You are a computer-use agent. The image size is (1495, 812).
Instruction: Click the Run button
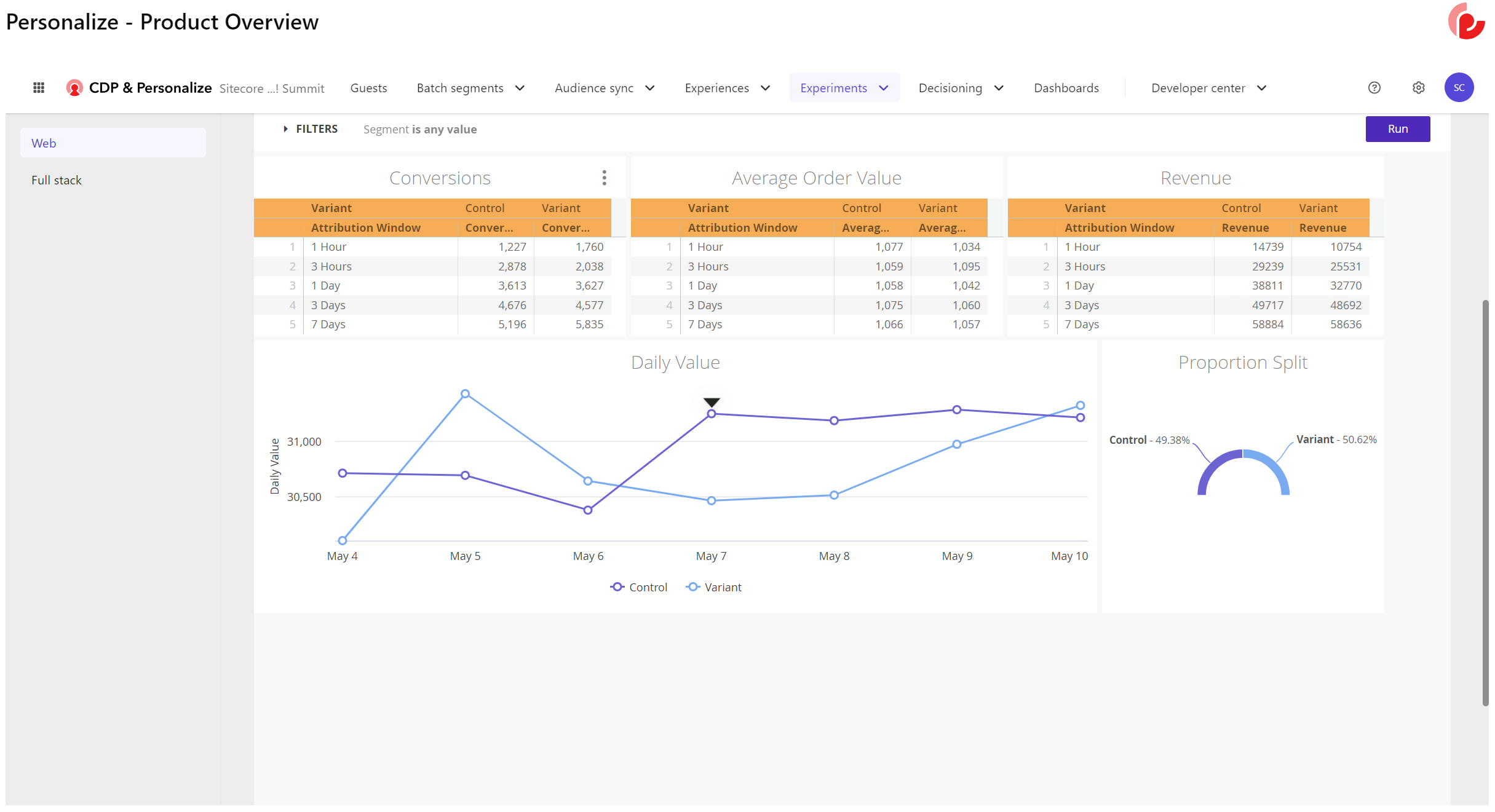[1397, 129]
